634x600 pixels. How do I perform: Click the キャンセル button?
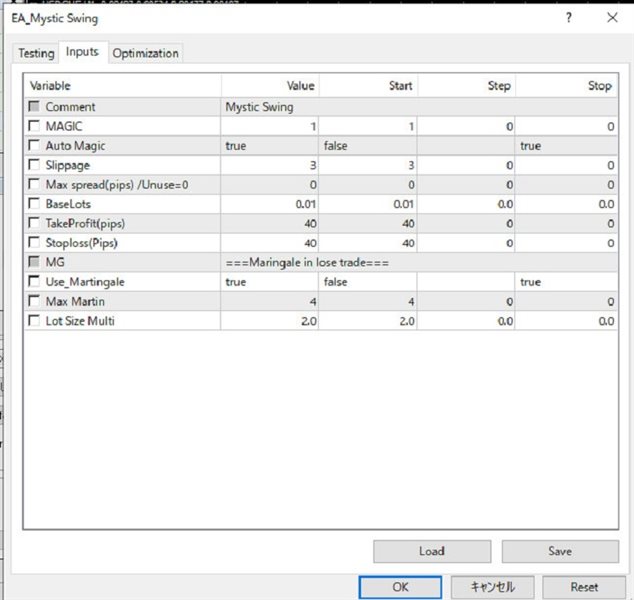click(492, 587)
